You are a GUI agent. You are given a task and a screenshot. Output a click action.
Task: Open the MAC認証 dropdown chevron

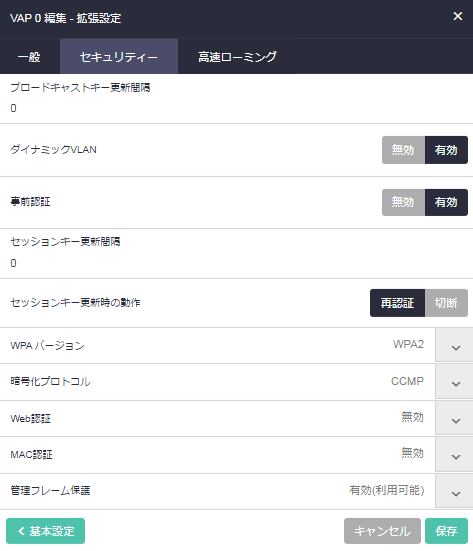click(x=454, y=455)
